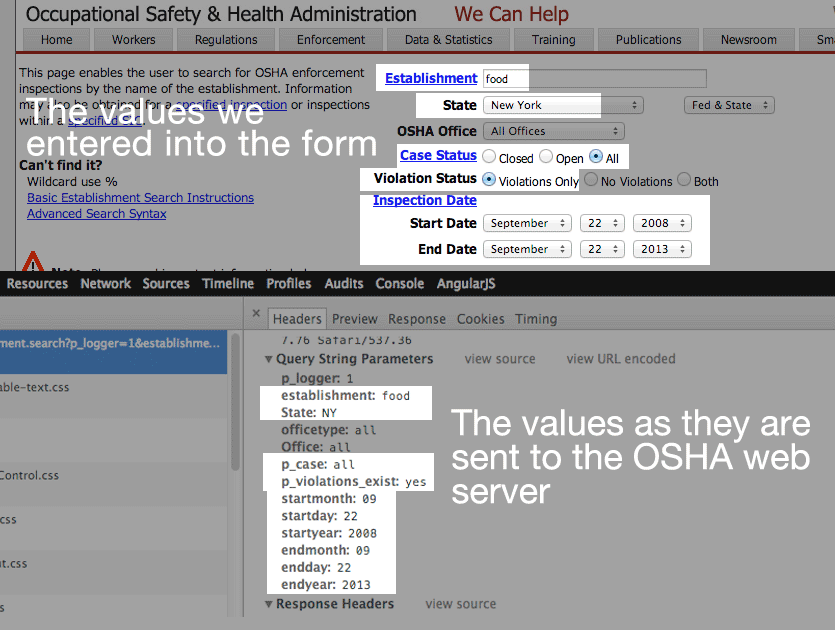The height and width of the screenshot is (630, 835).
Task: Switch to DevTools Audits panel
Action: point(344,284)
